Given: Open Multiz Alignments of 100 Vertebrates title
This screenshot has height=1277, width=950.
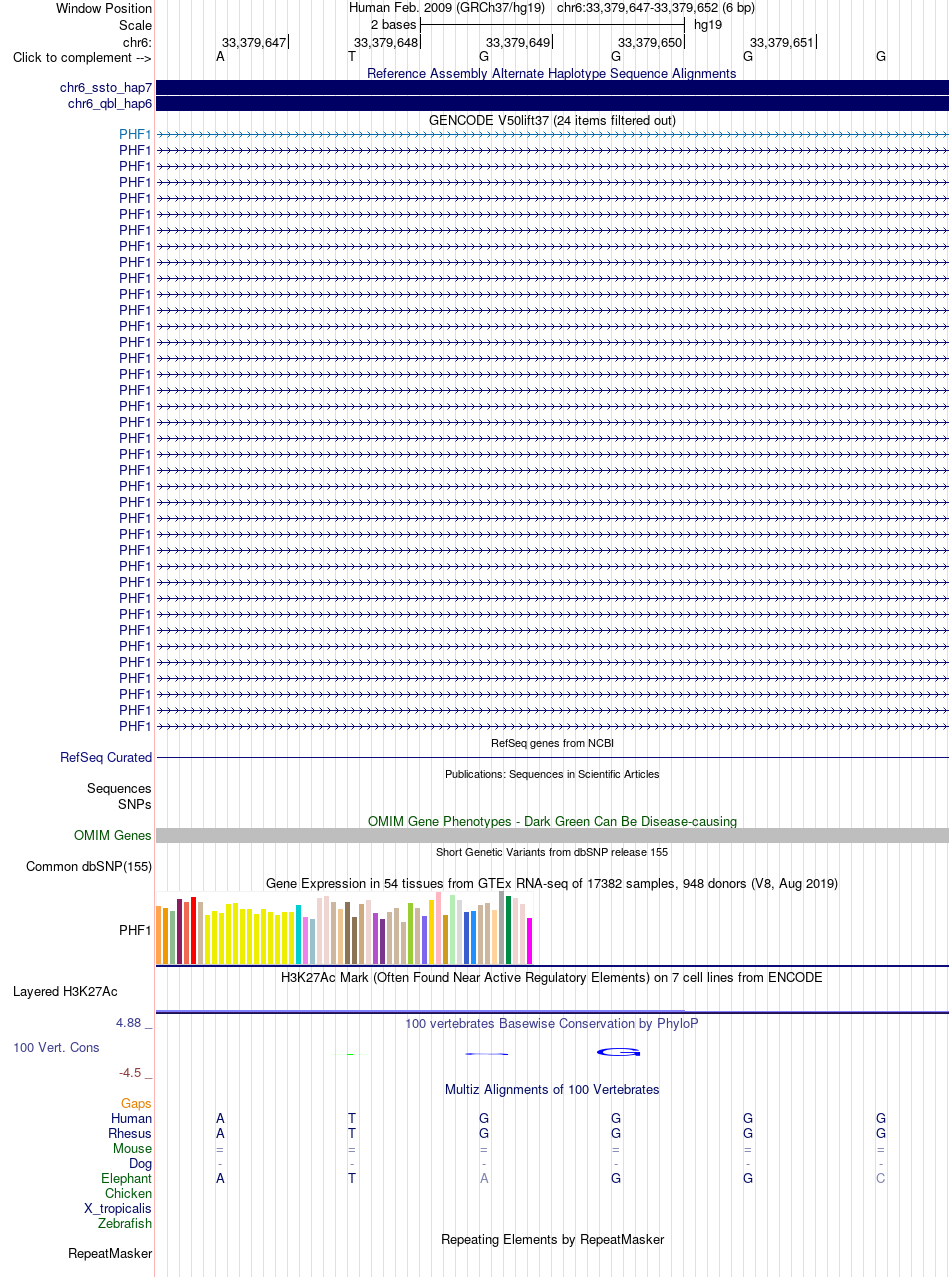Looking at the screenshot, I should [x=552, y=1090].
